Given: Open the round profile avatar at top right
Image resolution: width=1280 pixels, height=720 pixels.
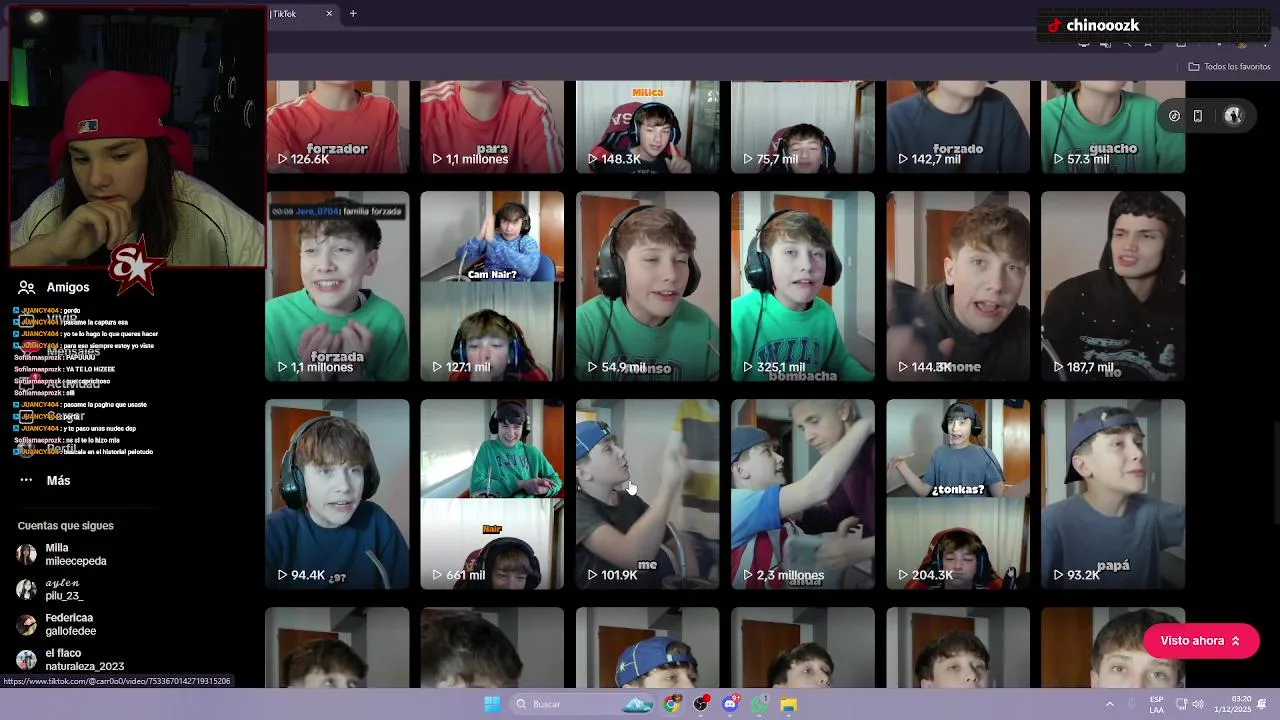Looking at the screenshot, I should tap(1233, 116).
